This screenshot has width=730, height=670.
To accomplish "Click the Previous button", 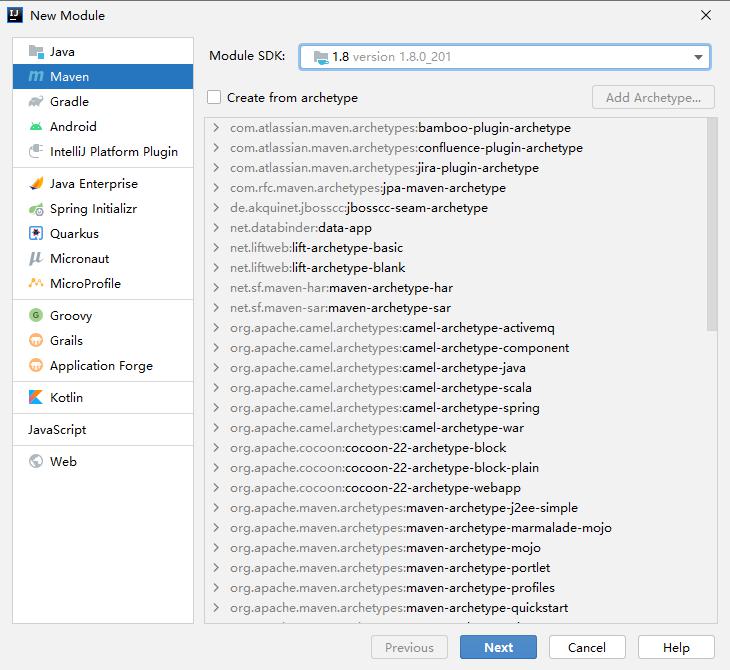I will (x=409, y=647).
